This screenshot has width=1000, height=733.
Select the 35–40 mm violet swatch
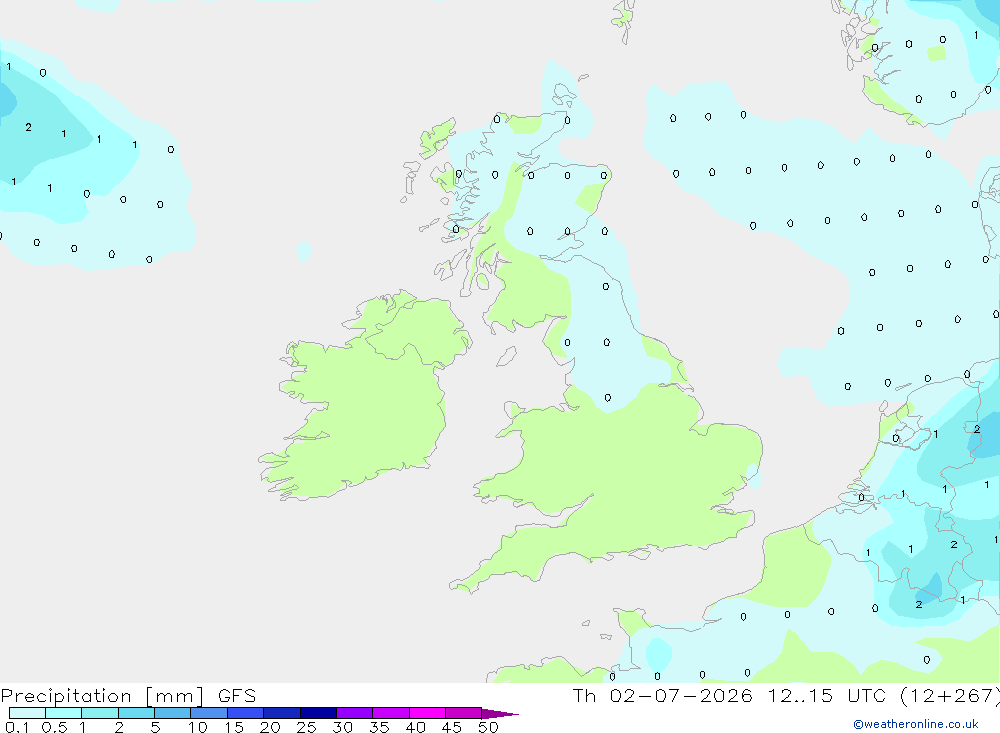click(390, 713)
